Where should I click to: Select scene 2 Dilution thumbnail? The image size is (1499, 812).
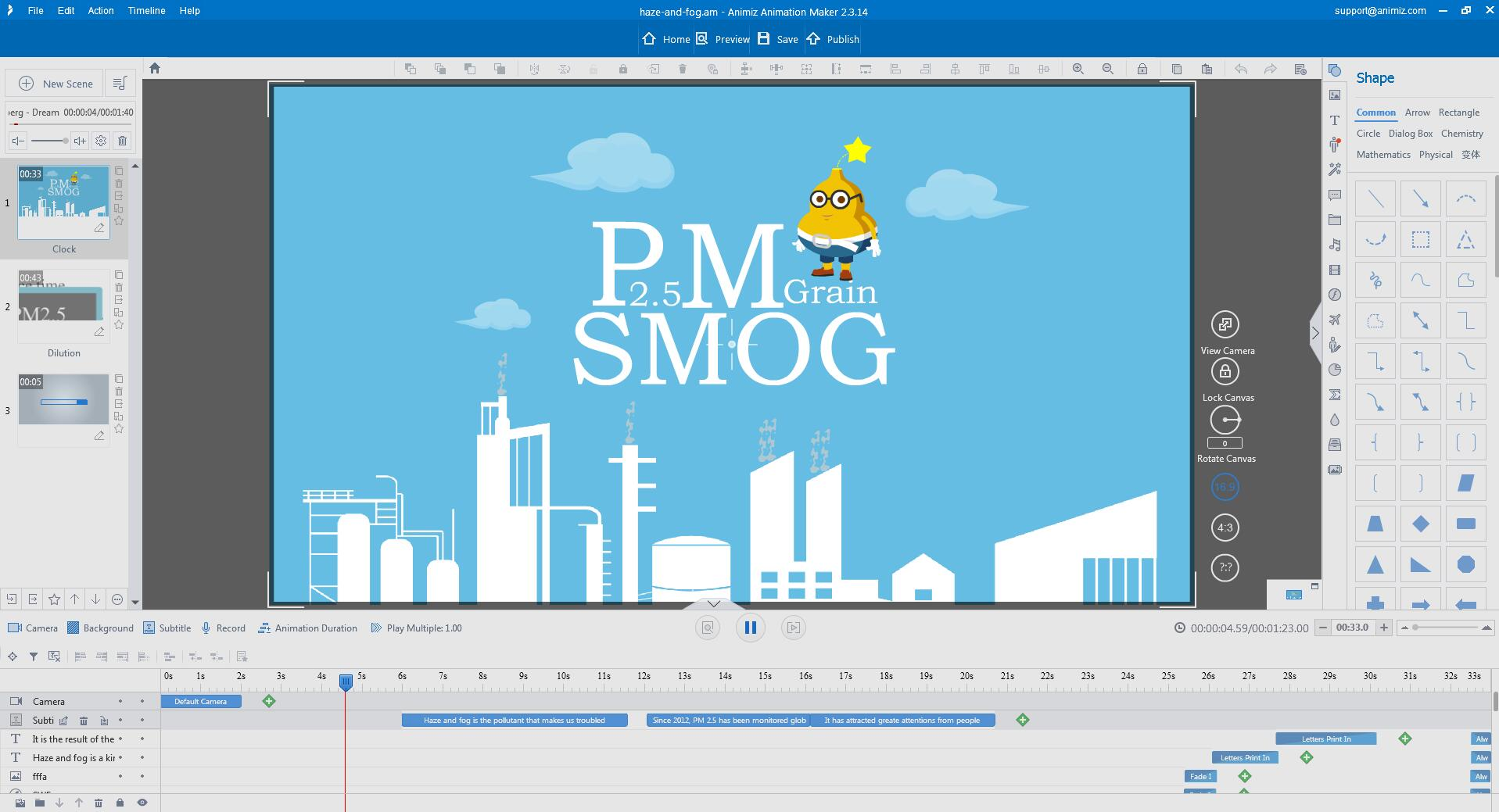[63, 306]
